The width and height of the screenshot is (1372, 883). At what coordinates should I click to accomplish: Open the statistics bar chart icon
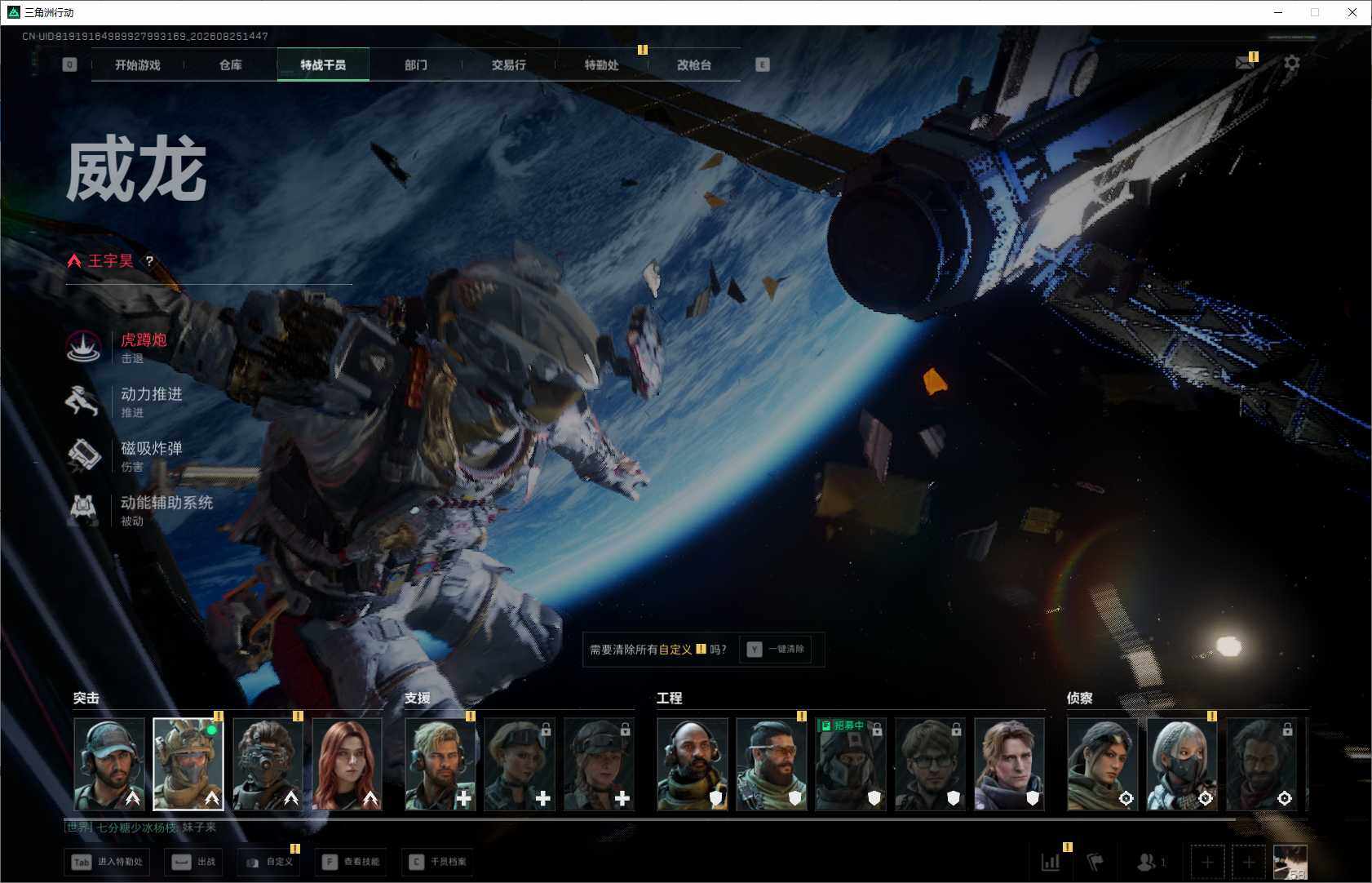click(1051, 862)
